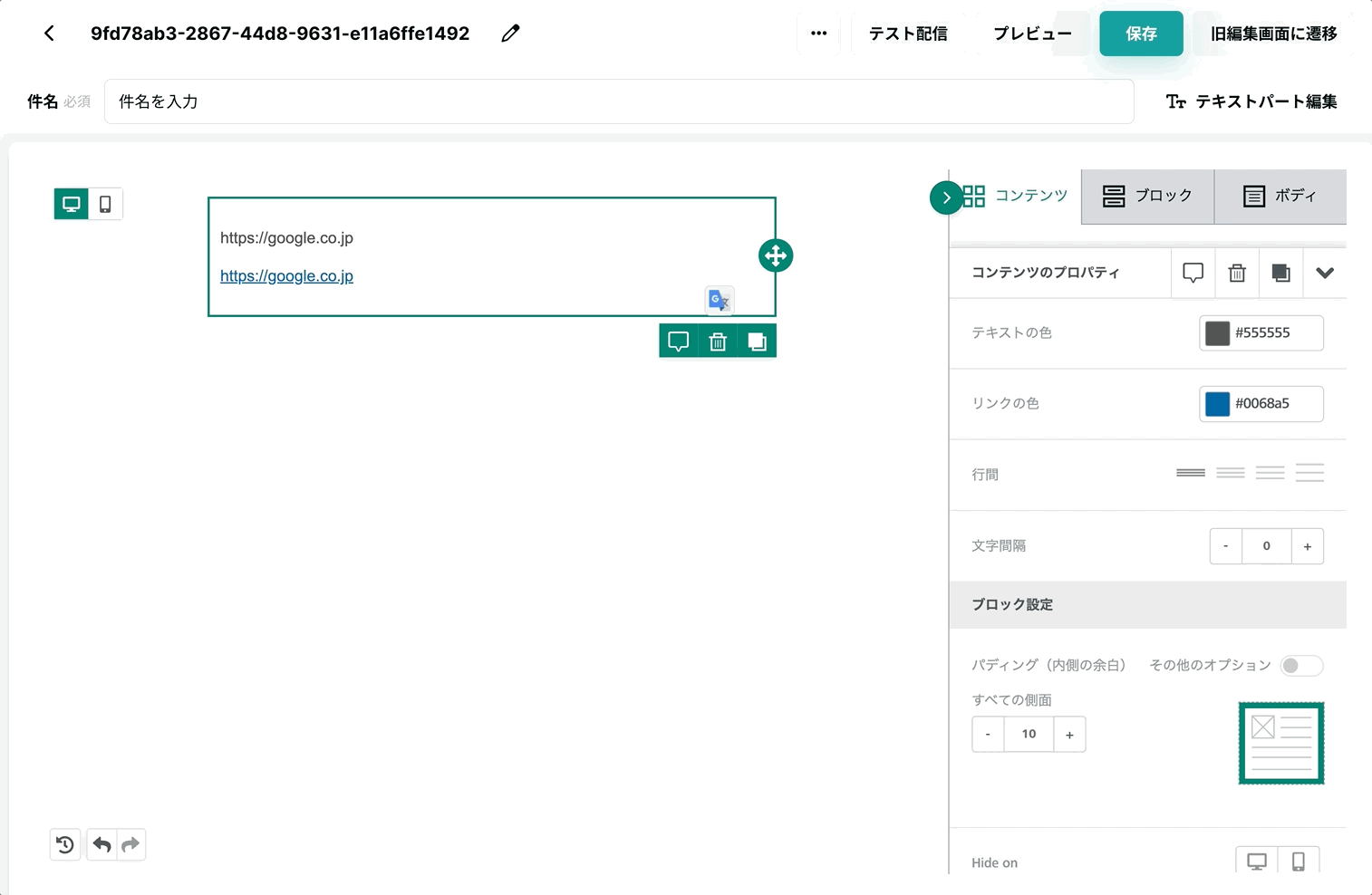Click the duplicate icon in コンテンツのプロパティ header
Image resolution: width=1372 pixels, height=895 pixels.
(1280, 273)
